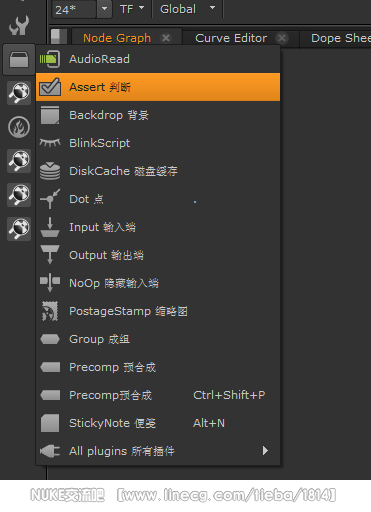Switch to the Dope Sheet tab
This screenshot has height=512, width=371.
[341, 38]
